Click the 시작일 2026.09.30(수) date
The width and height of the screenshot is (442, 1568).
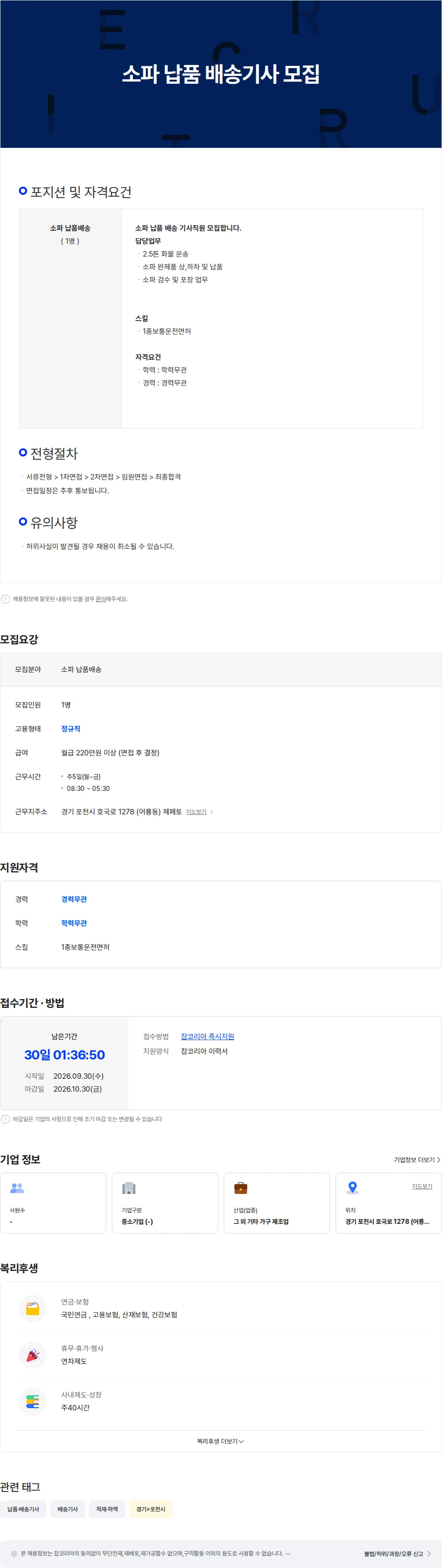(79, 1076)
